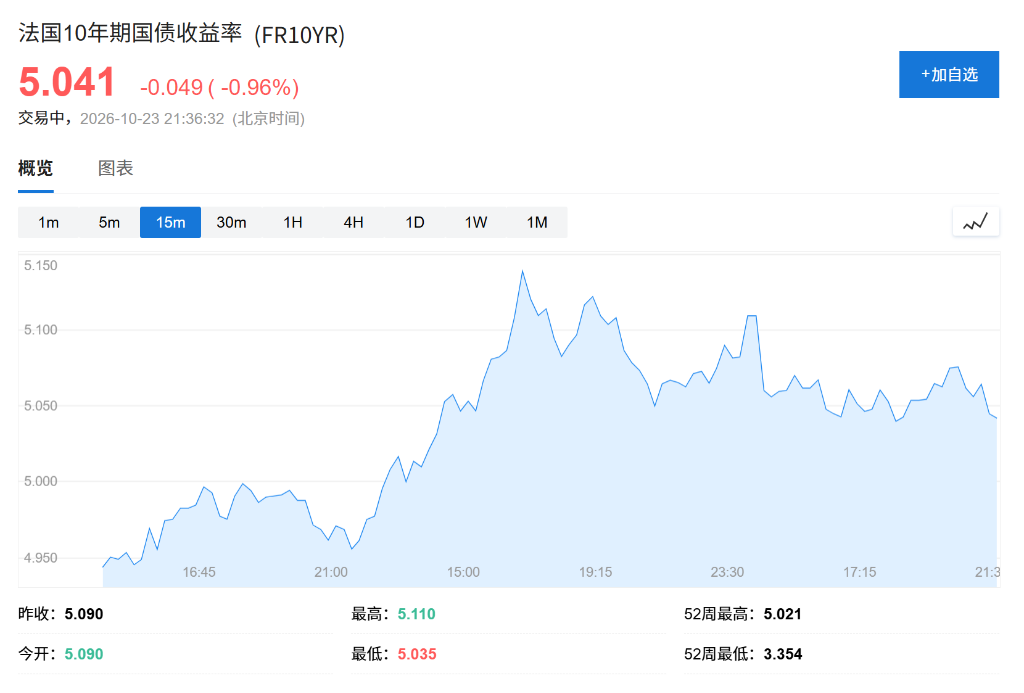Select the 1D interval
Image resolution: width=1024 pixels, height=693 pixels.
click(415, 222)
